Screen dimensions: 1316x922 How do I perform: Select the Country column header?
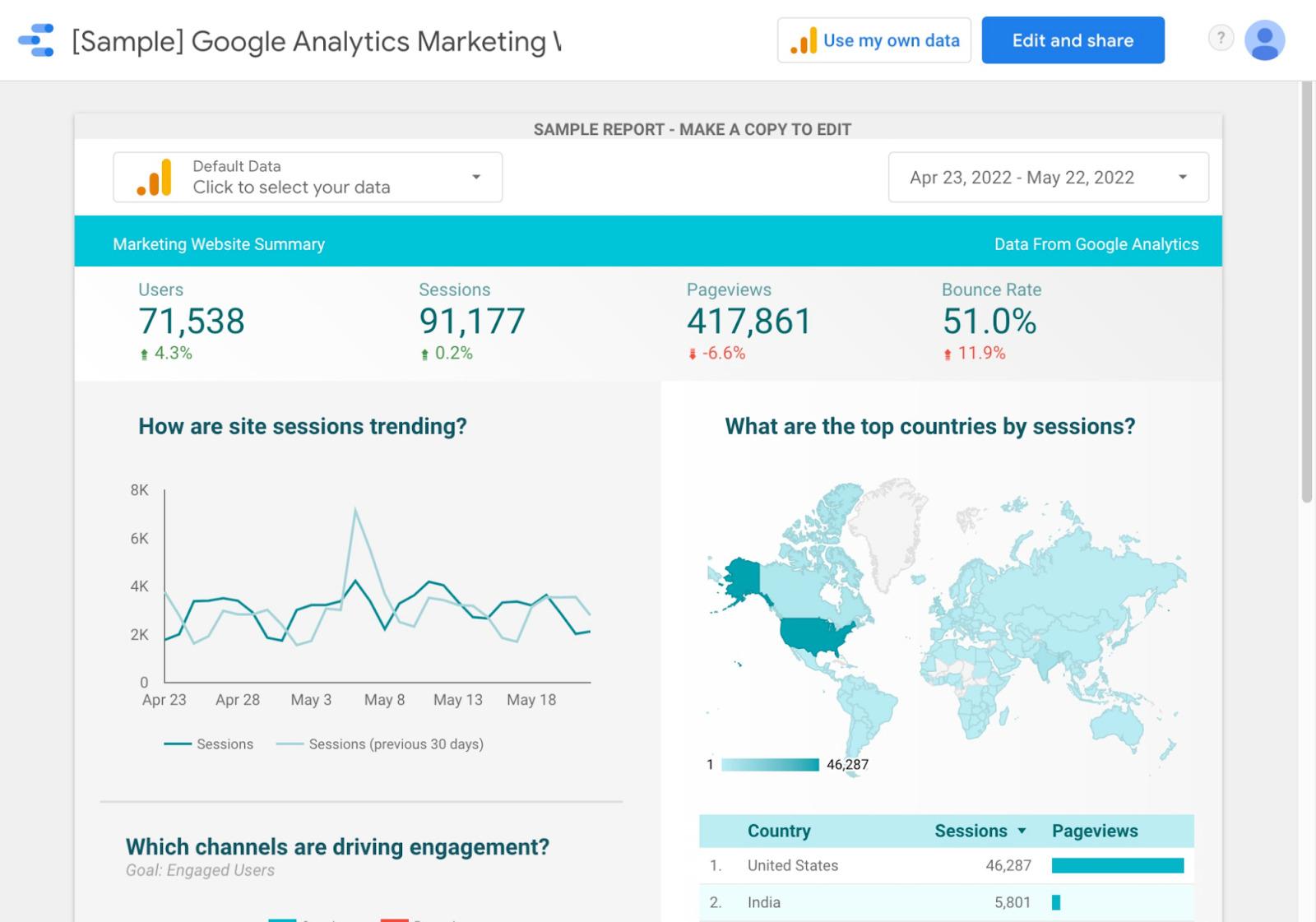[778, 832]
